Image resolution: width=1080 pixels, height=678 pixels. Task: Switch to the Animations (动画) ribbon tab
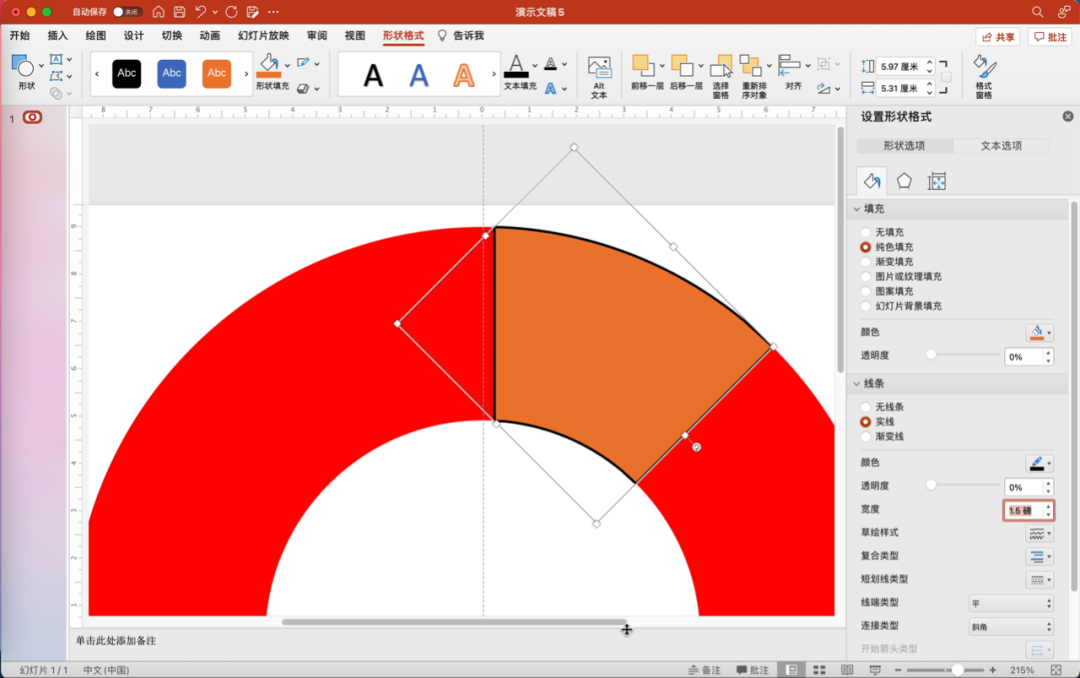209,36
